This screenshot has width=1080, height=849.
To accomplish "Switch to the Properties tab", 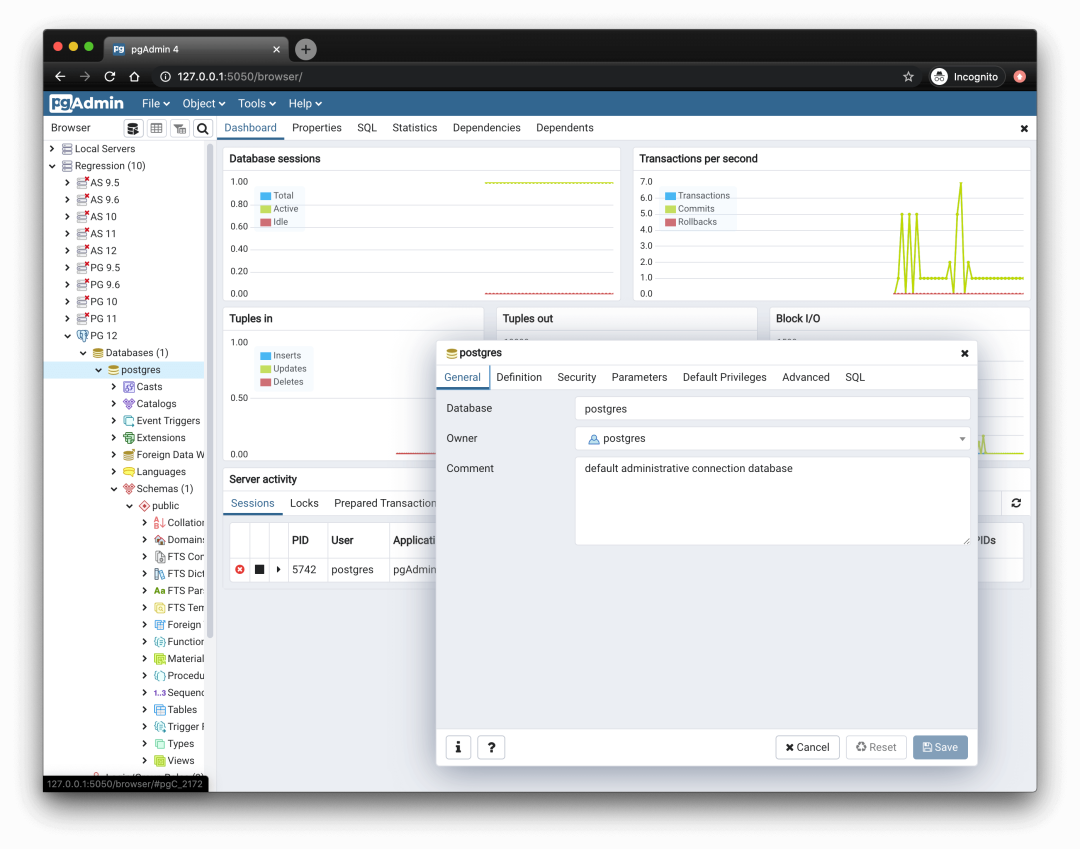I will 317,128.
